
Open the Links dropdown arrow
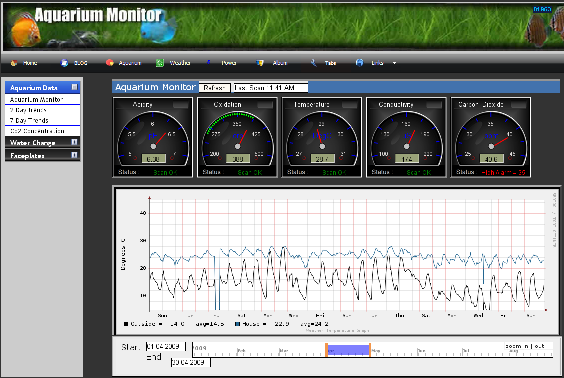[x=394, y=63]
